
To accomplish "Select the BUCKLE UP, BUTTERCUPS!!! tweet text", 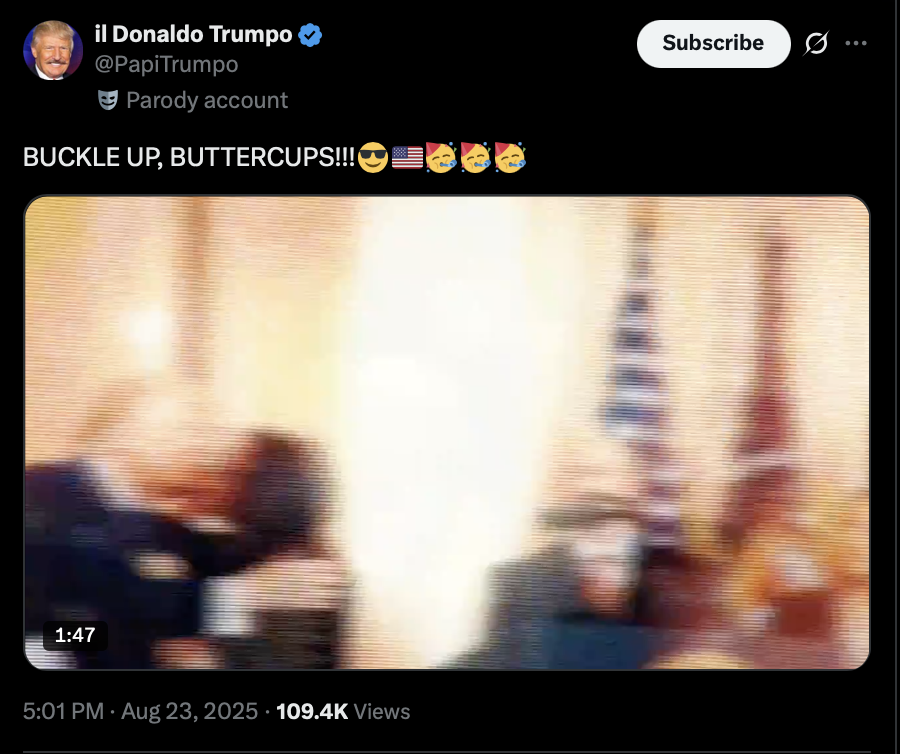I will (x=189, y=157).
